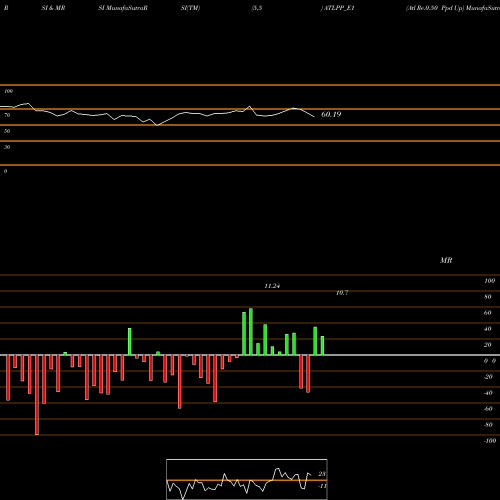The image size is (500, 500).
Task: Click the 'SI(TM)' header text
Action: click(x=190, y=8)
